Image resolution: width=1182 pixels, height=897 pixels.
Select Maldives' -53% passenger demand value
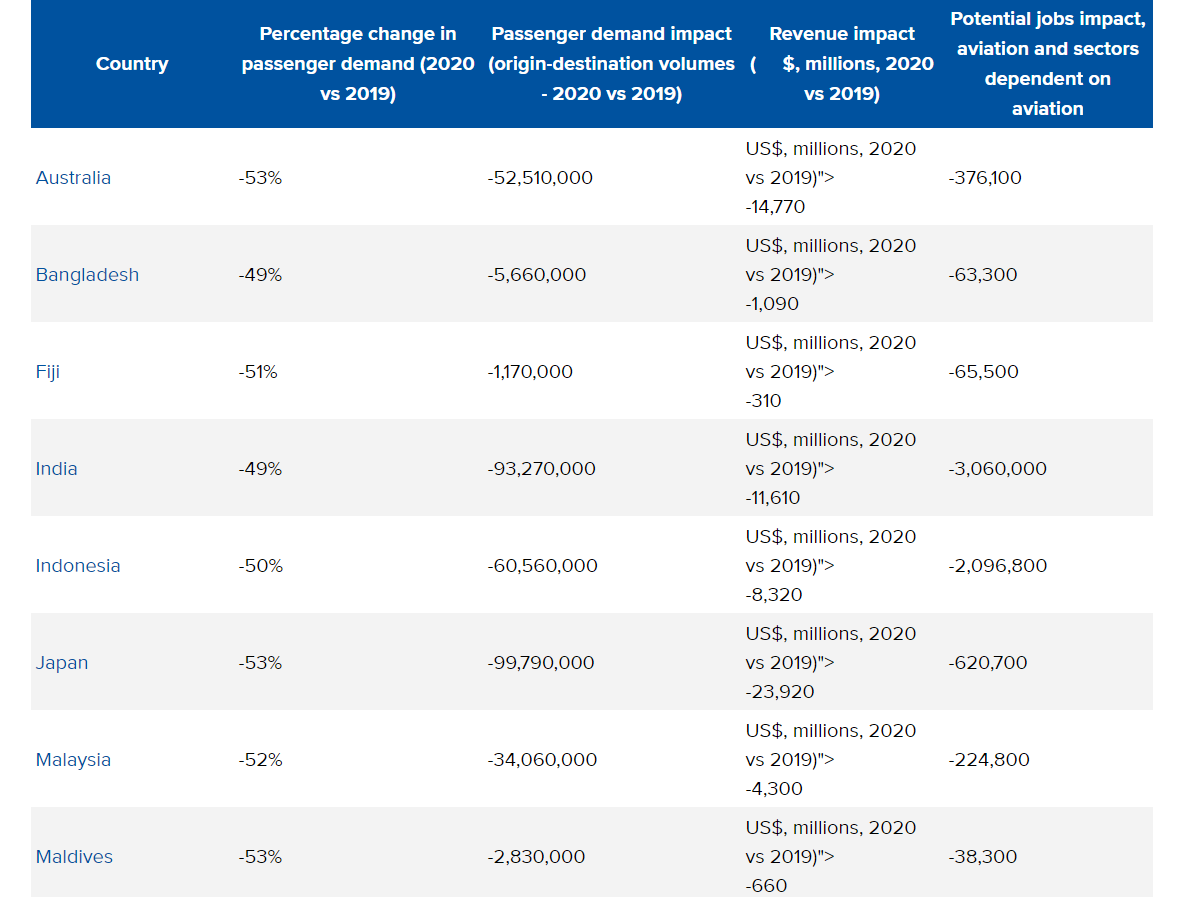tap(260, 857)
